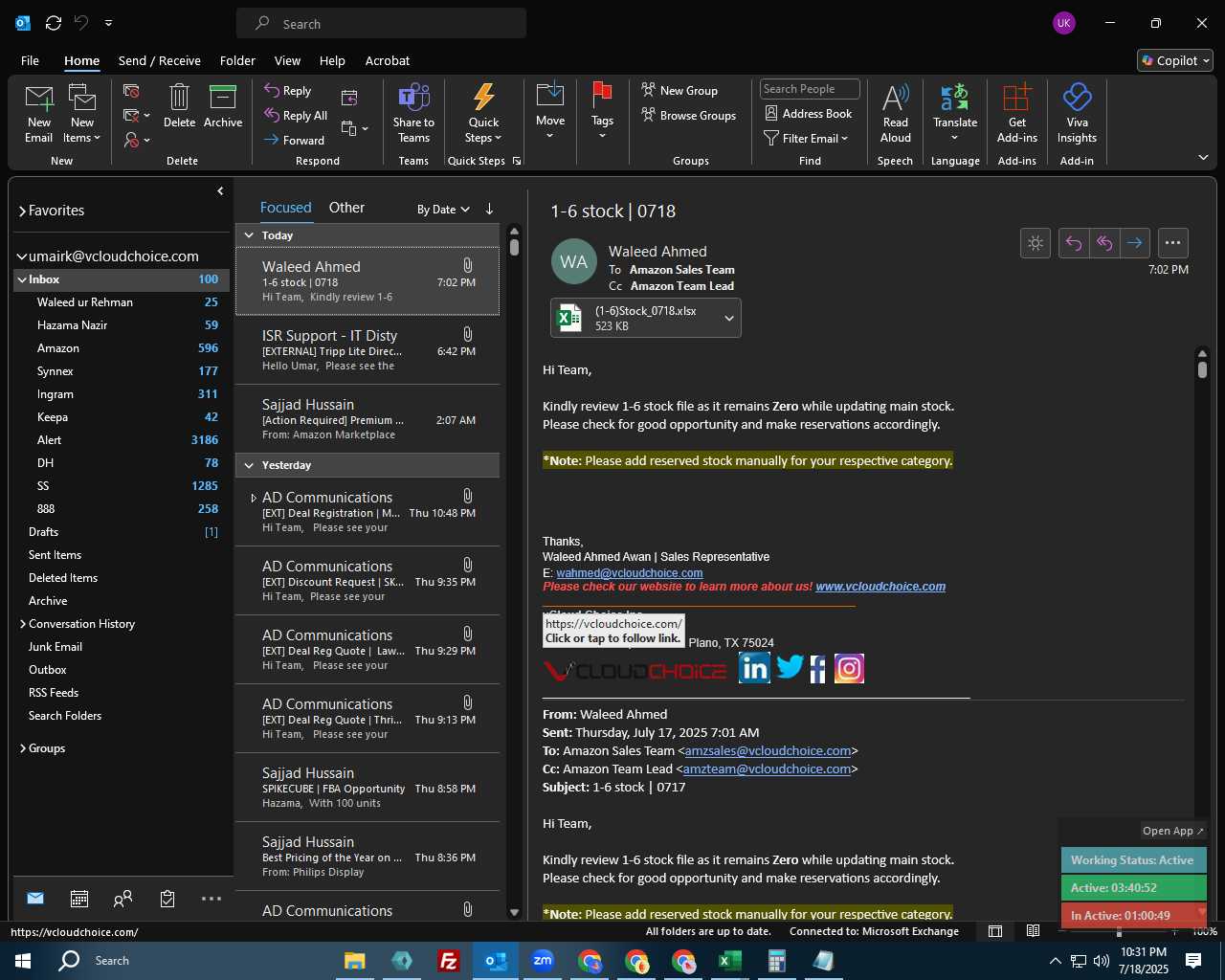This screenshot has height=980, width=1225.
Task: Click Address Book in Find group
Action: (808, 113)
